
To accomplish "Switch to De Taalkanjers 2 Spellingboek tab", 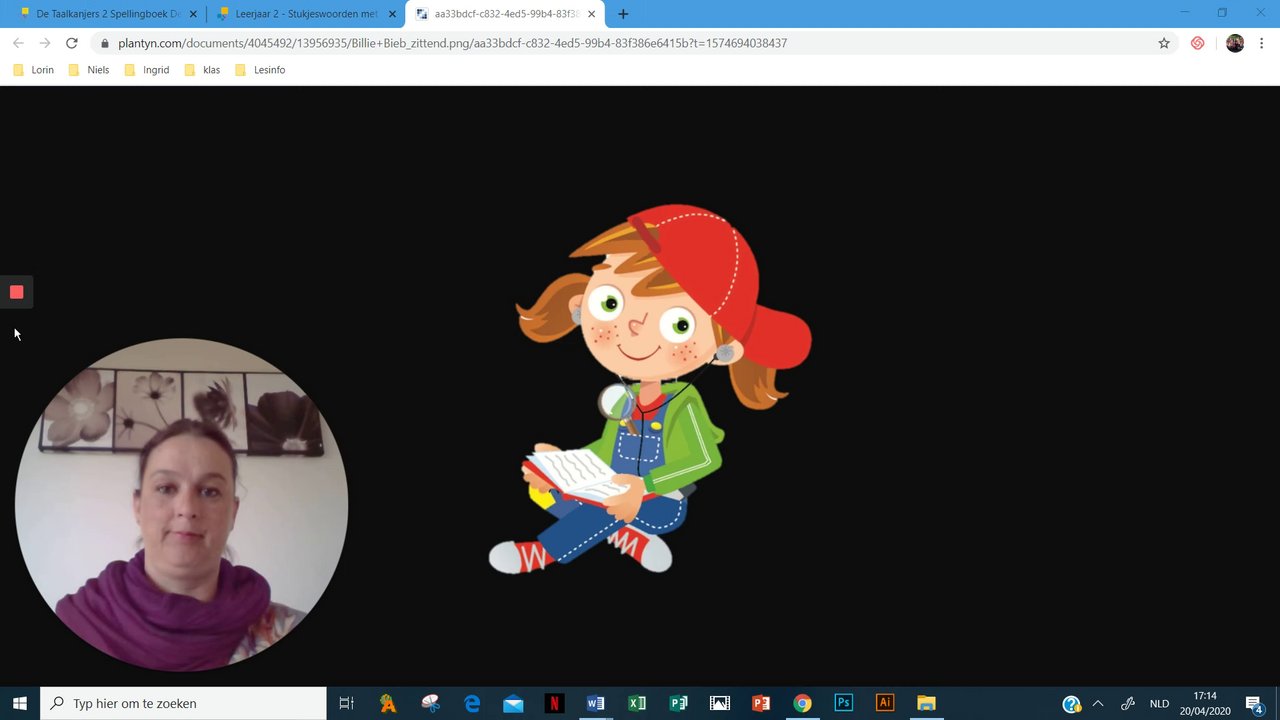I will tap(108, 14).
